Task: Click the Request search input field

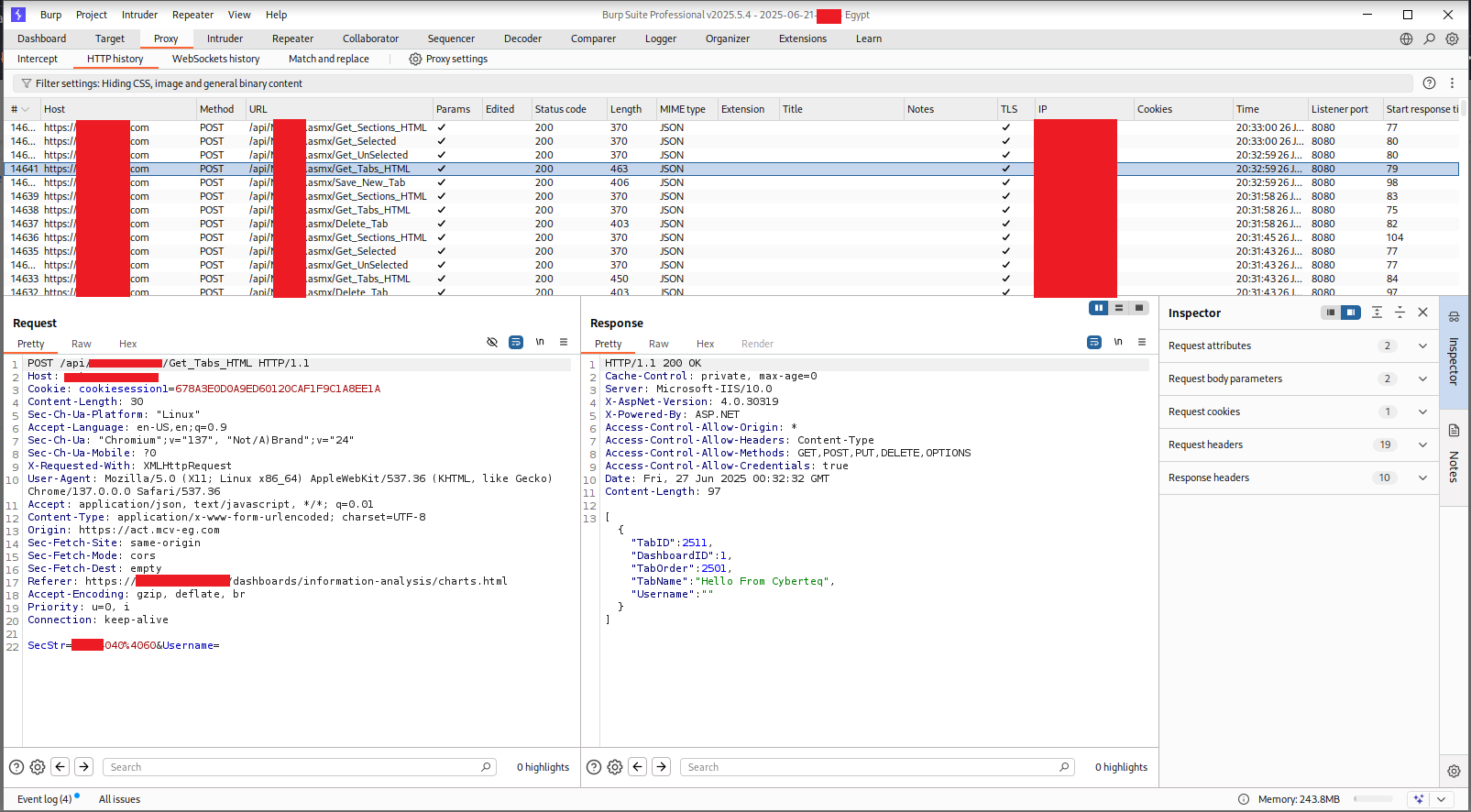Action: click(299, 767)
